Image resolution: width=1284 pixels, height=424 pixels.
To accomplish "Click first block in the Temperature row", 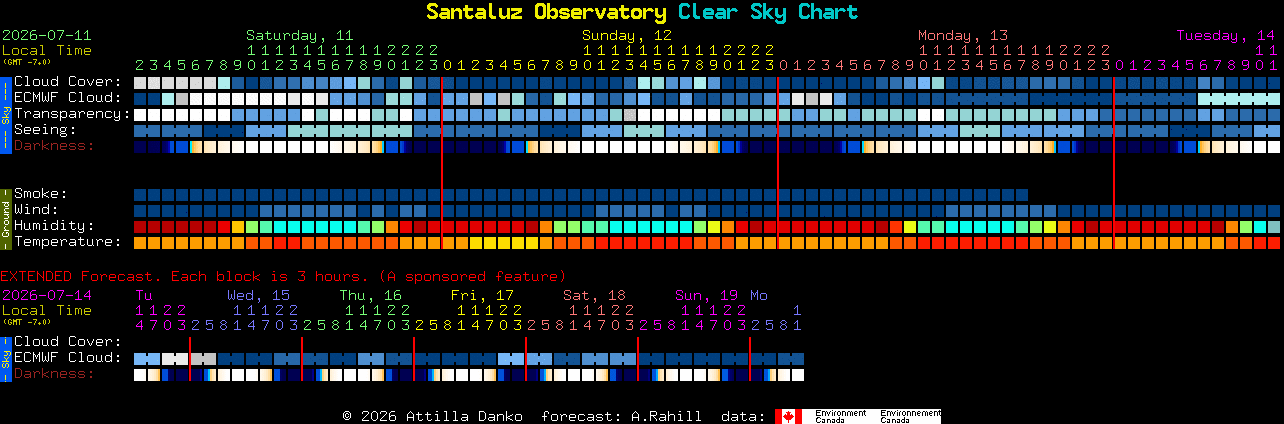I will 140,242.
